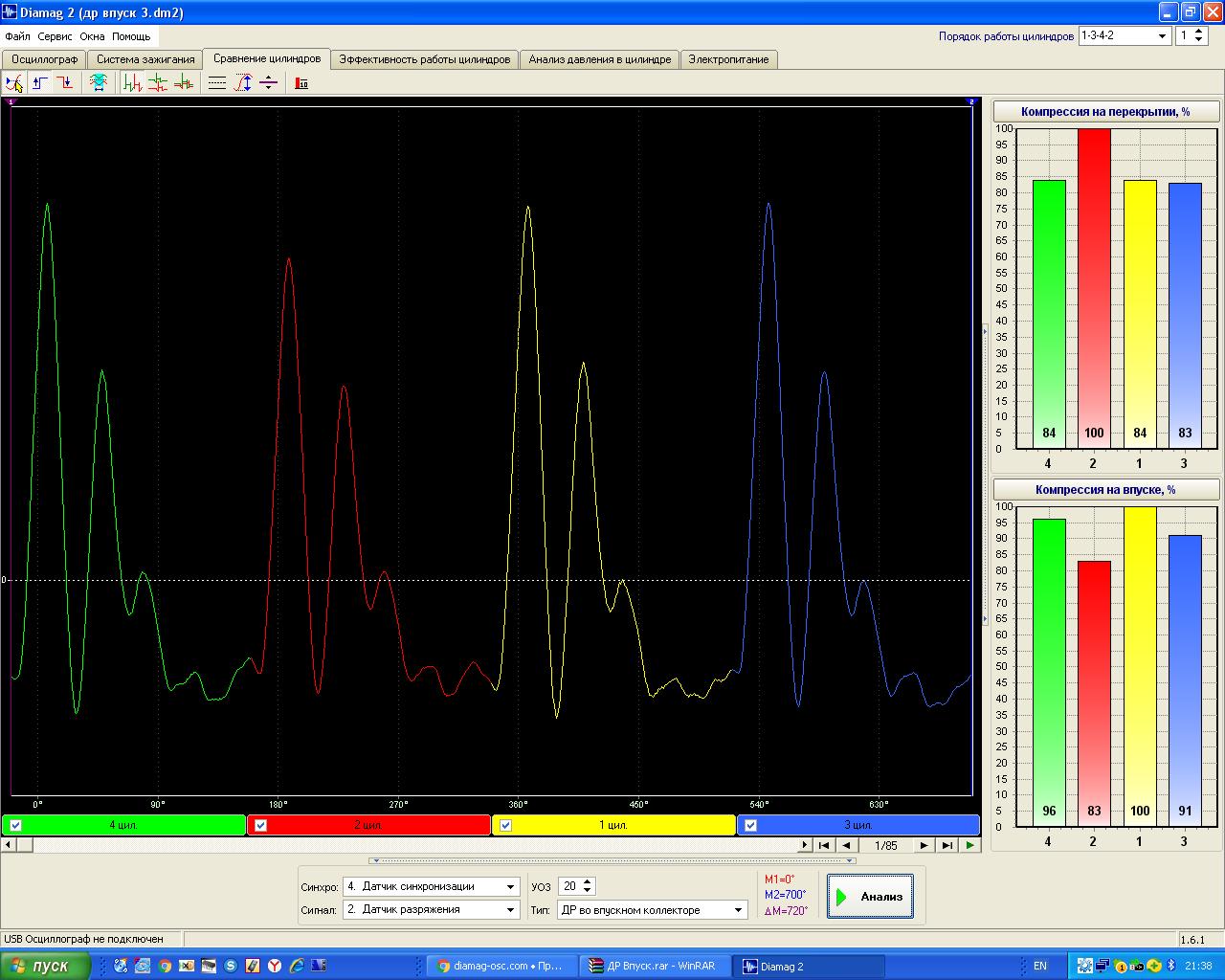Click the Анализ button

pyautogui.click(x=870, y=897)
